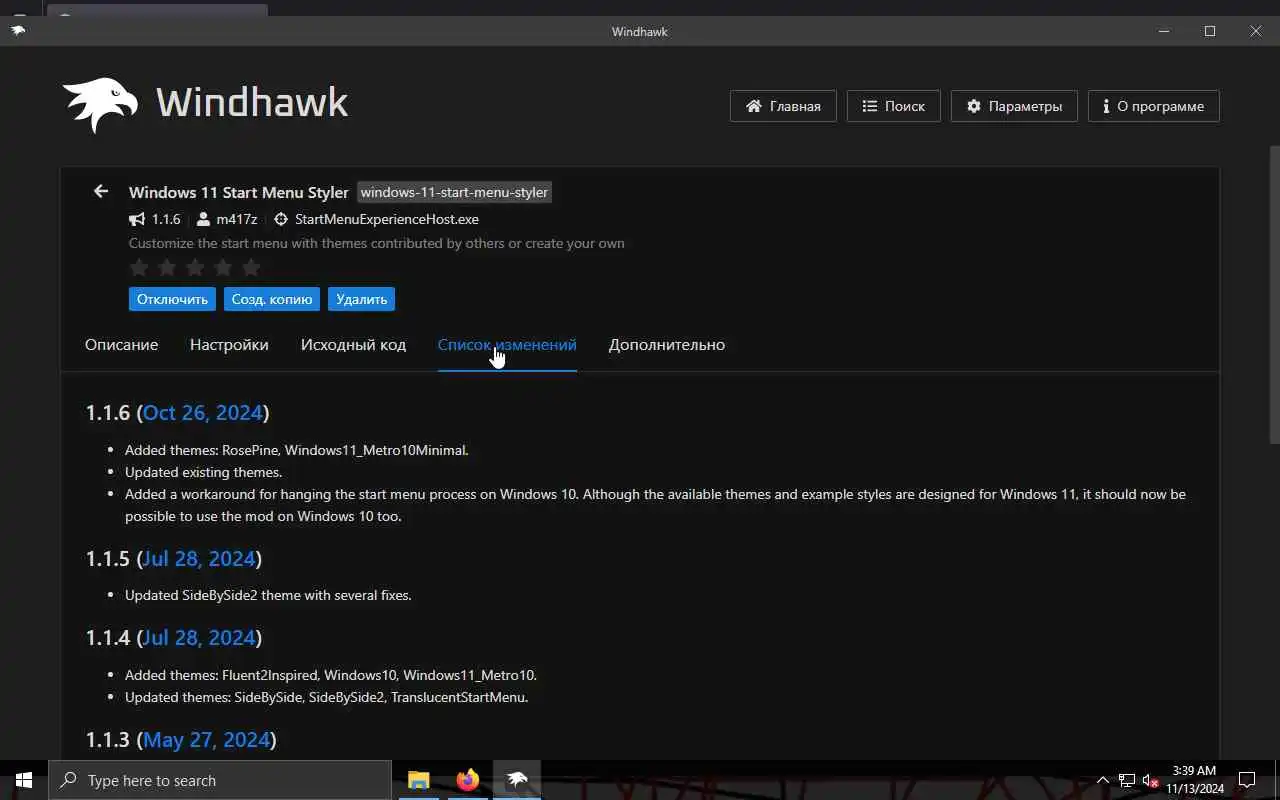Open Параметры settings

click(1014, 106)
